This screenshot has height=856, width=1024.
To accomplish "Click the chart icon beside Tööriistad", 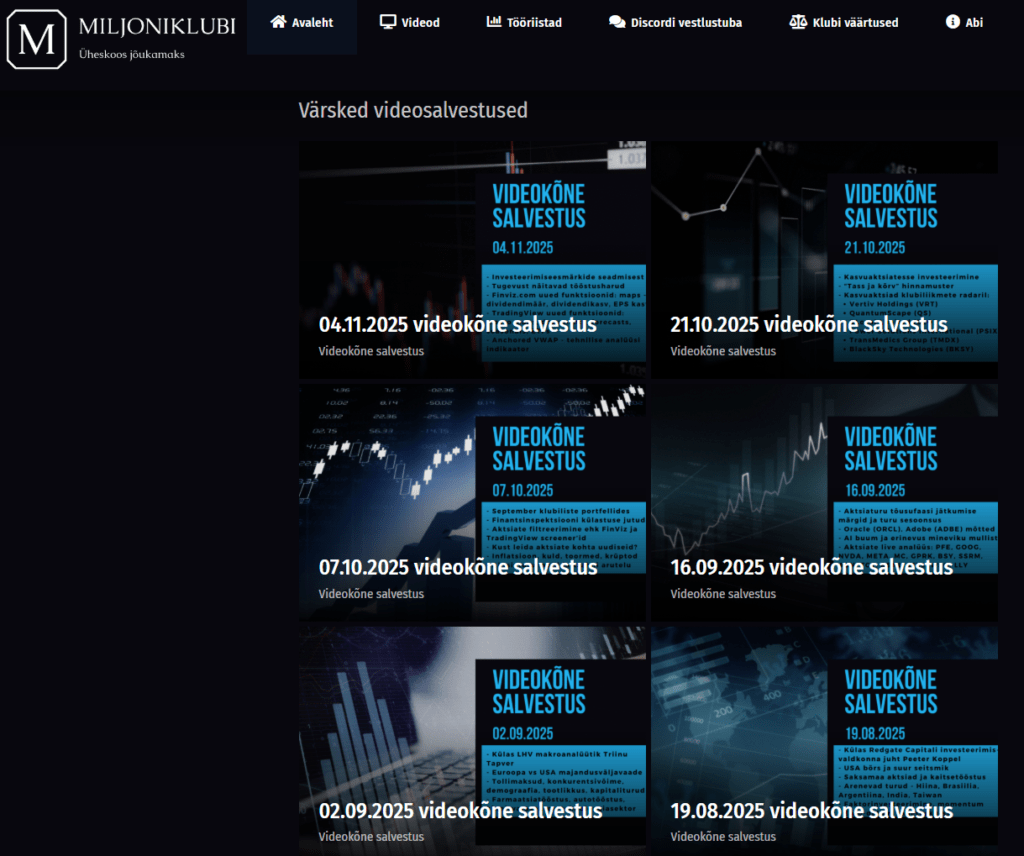I will coord(494,22).
